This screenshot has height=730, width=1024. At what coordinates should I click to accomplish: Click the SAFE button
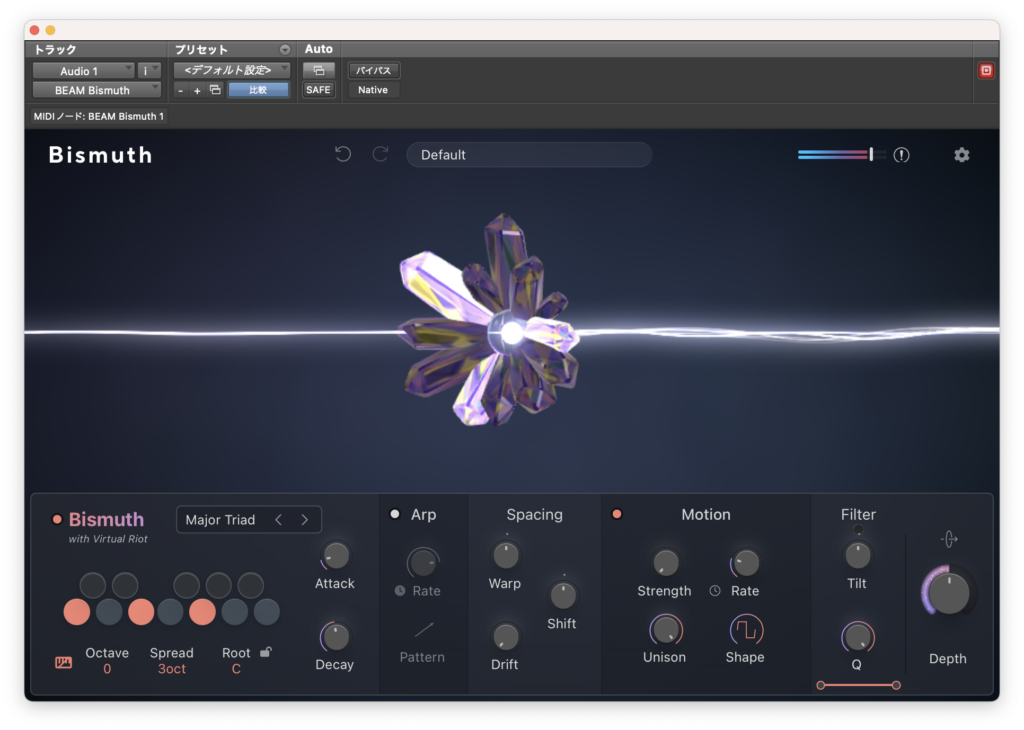(319, 90)
